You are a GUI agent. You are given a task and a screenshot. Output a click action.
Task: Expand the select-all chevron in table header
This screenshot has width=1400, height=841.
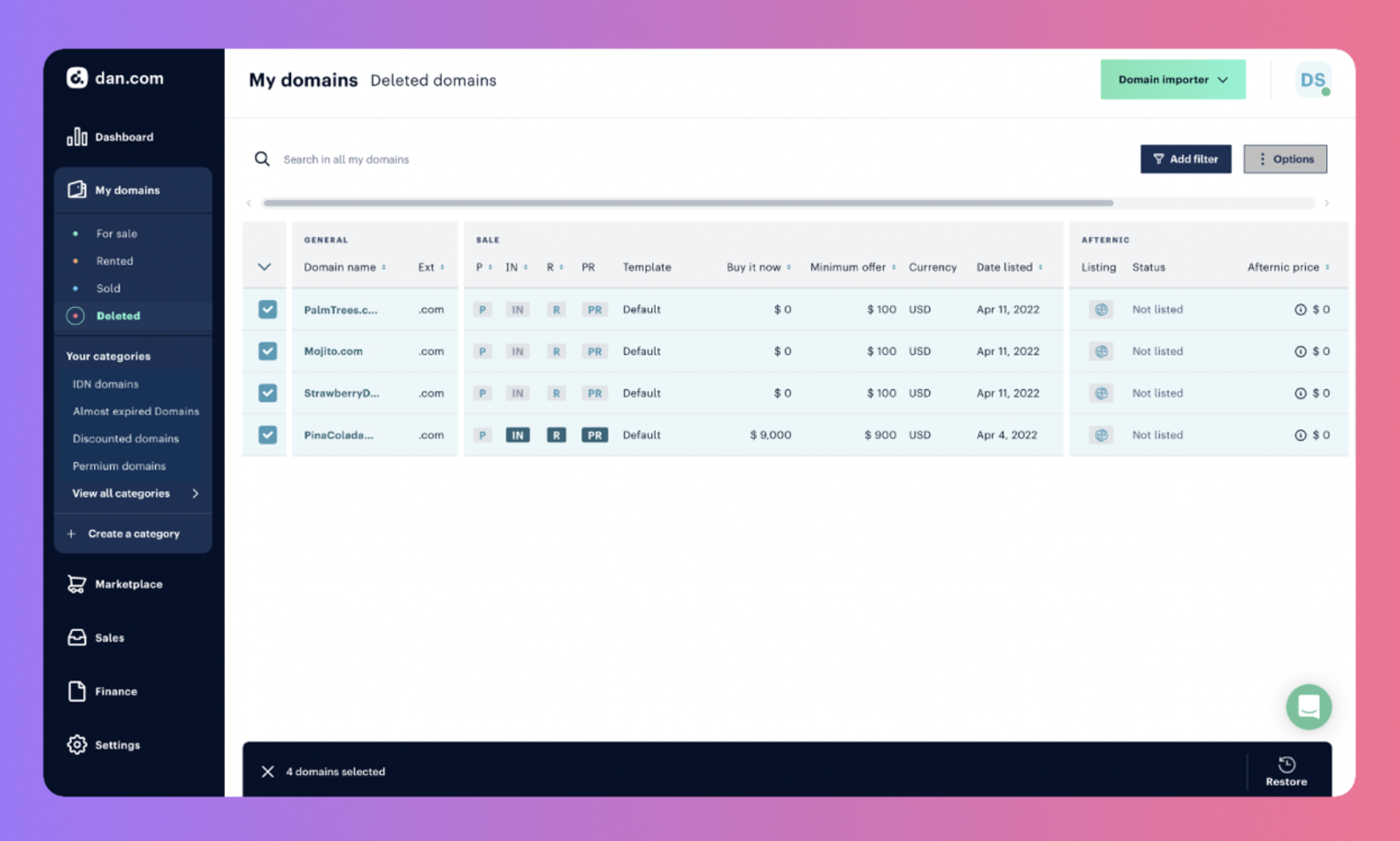pyautogui.click(x=264, y=267)
